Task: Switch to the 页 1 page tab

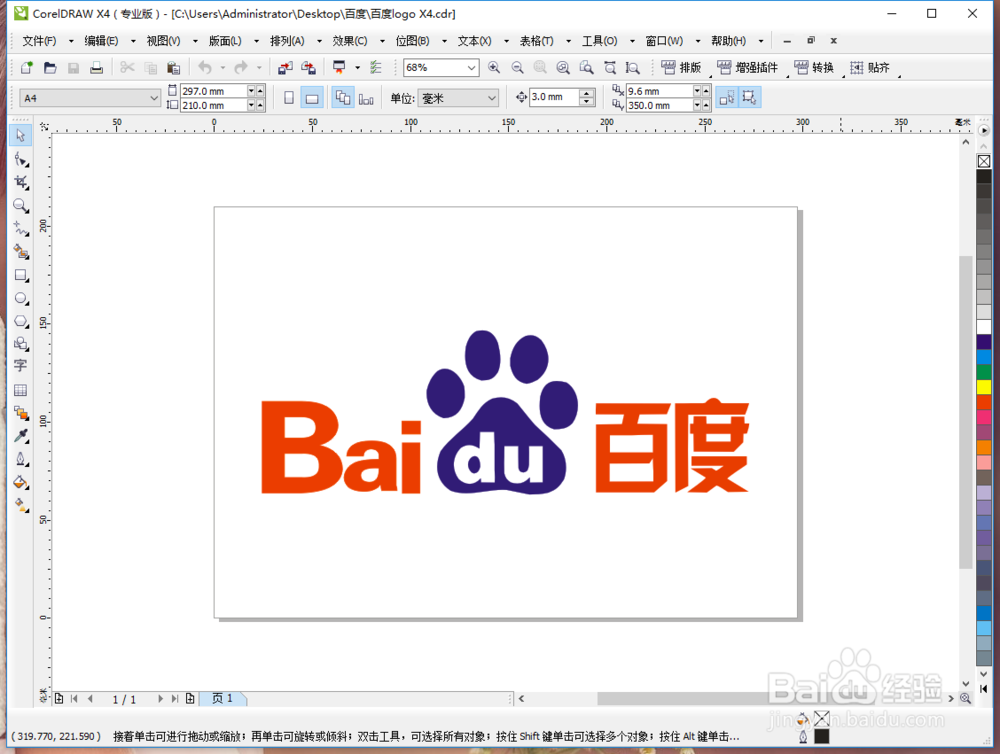Action: coord(222,698)
